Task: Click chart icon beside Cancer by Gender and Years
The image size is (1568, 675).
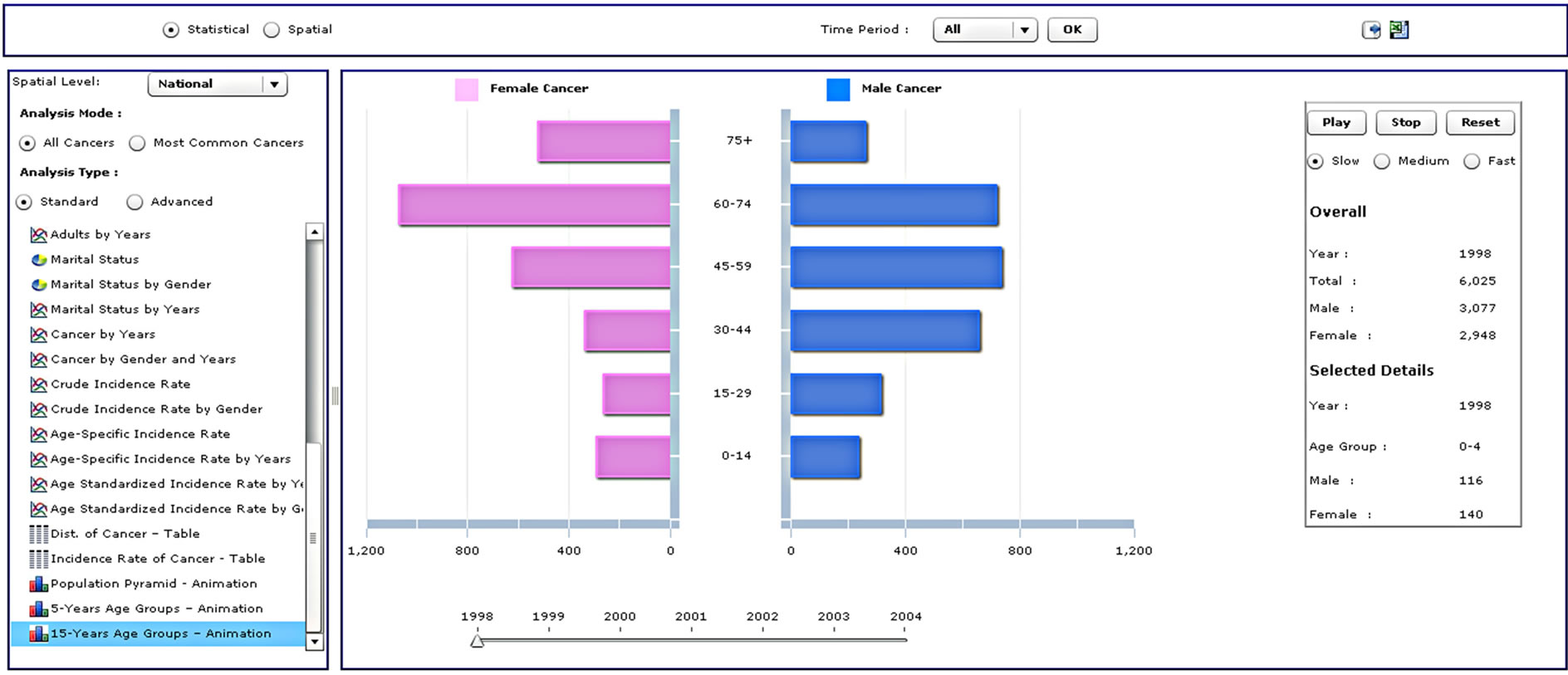Action: 38,360
